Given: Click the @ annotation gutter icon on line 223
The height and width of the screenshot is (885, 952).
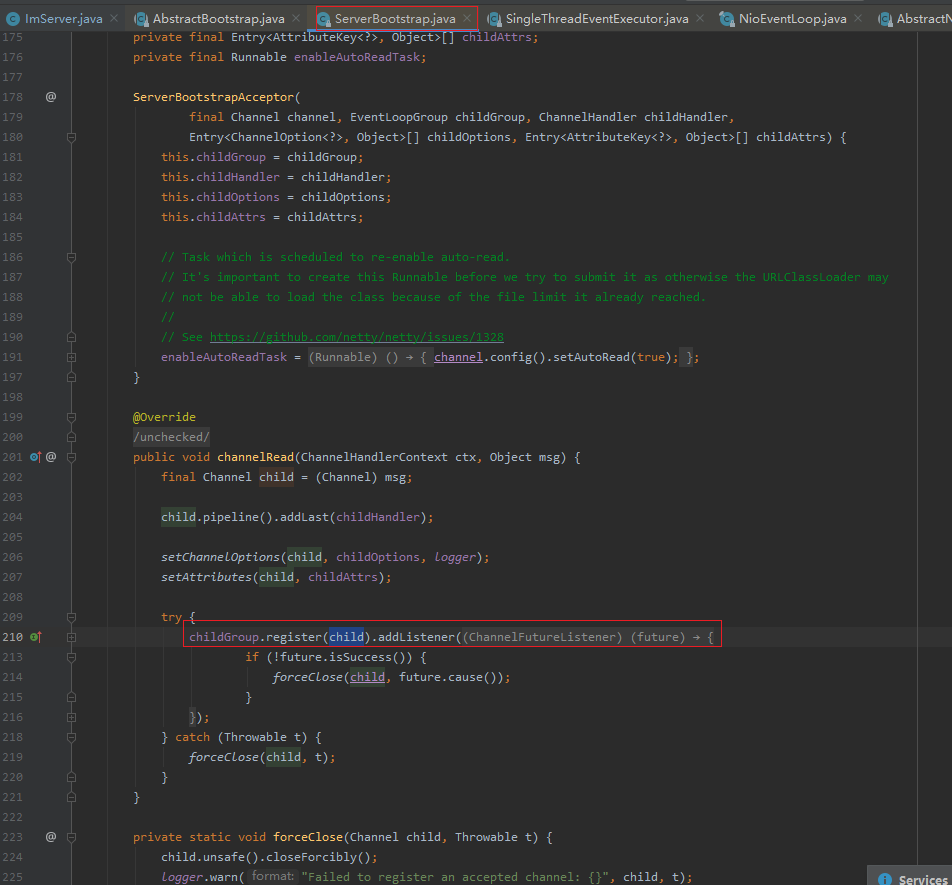Looking at the screenshot, I should click(x=51, y=837).
